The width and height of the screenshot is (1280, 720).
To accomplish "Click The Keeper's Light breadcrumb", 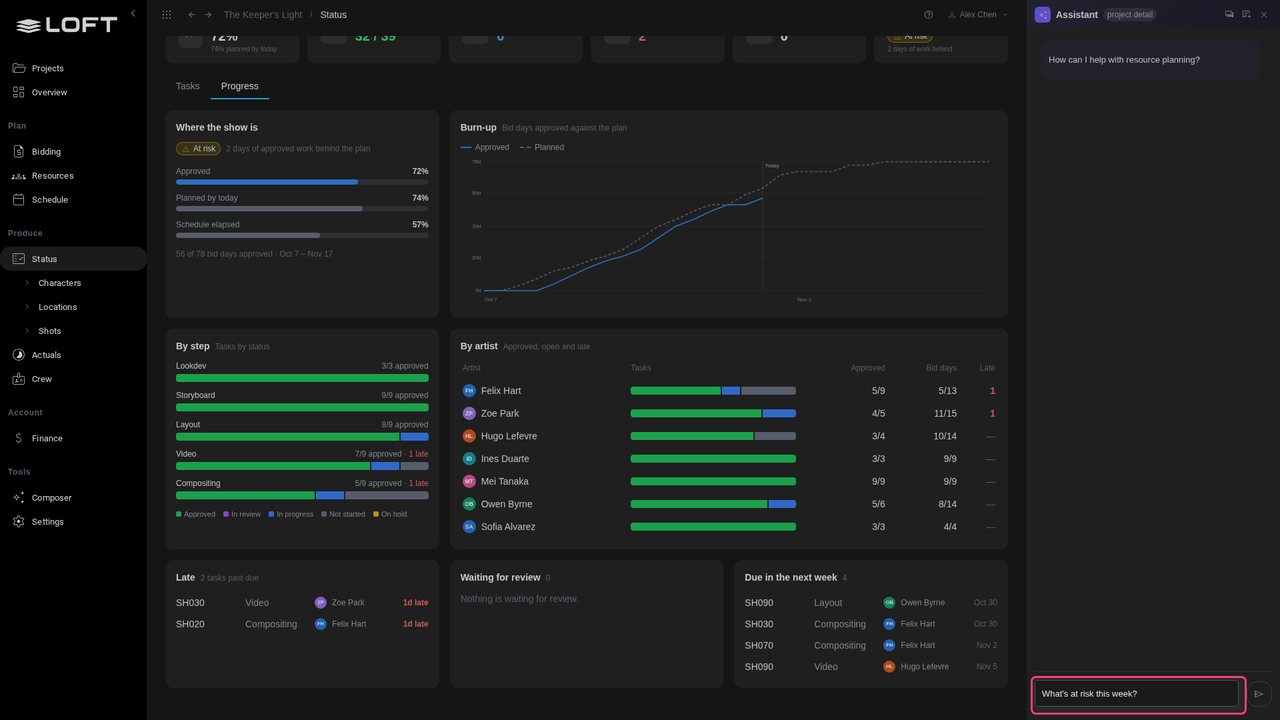I will [x=262, y=15].
